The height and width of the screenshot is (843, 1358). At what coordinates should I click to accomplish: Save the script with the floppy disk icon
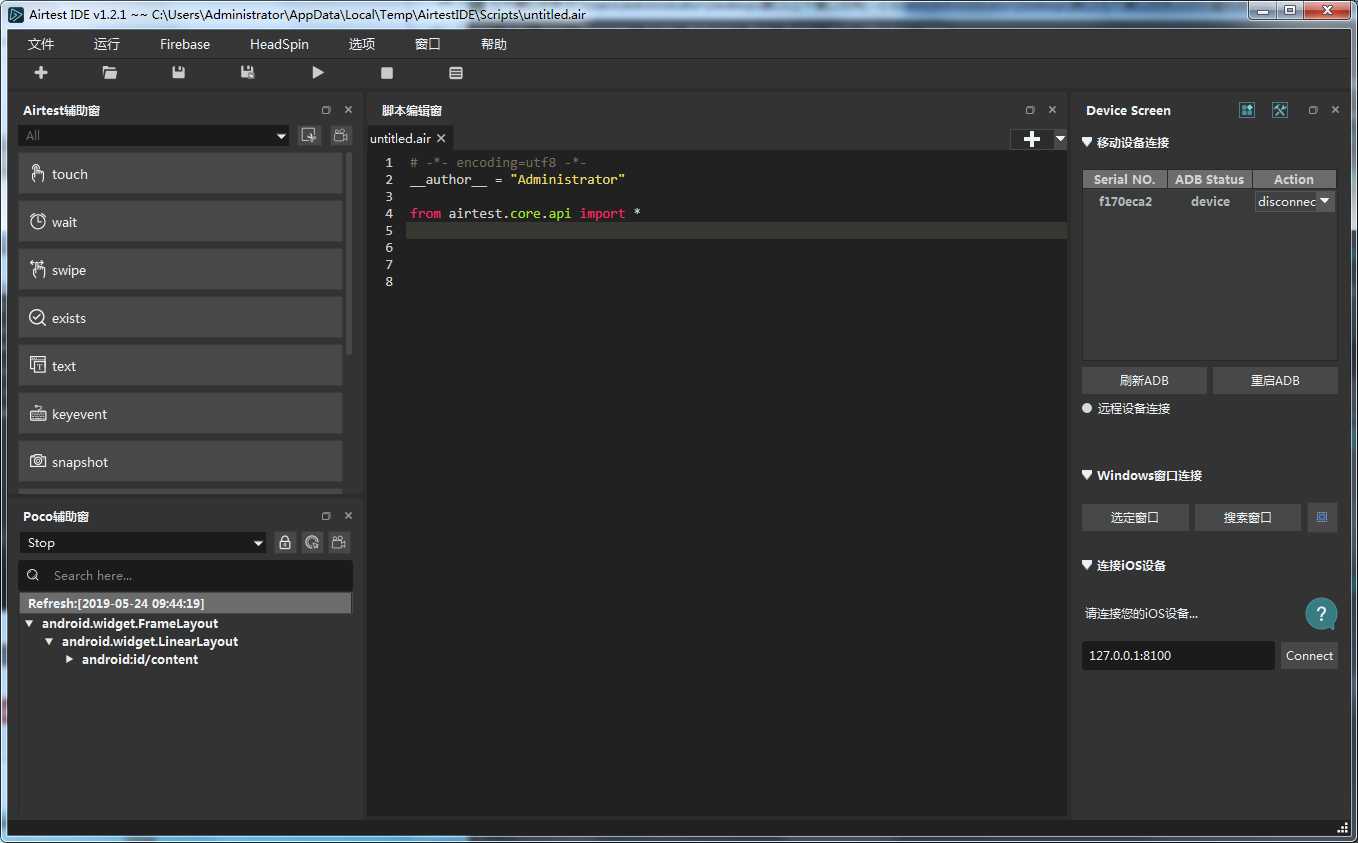pyautogui.click(x=179, y=73)
